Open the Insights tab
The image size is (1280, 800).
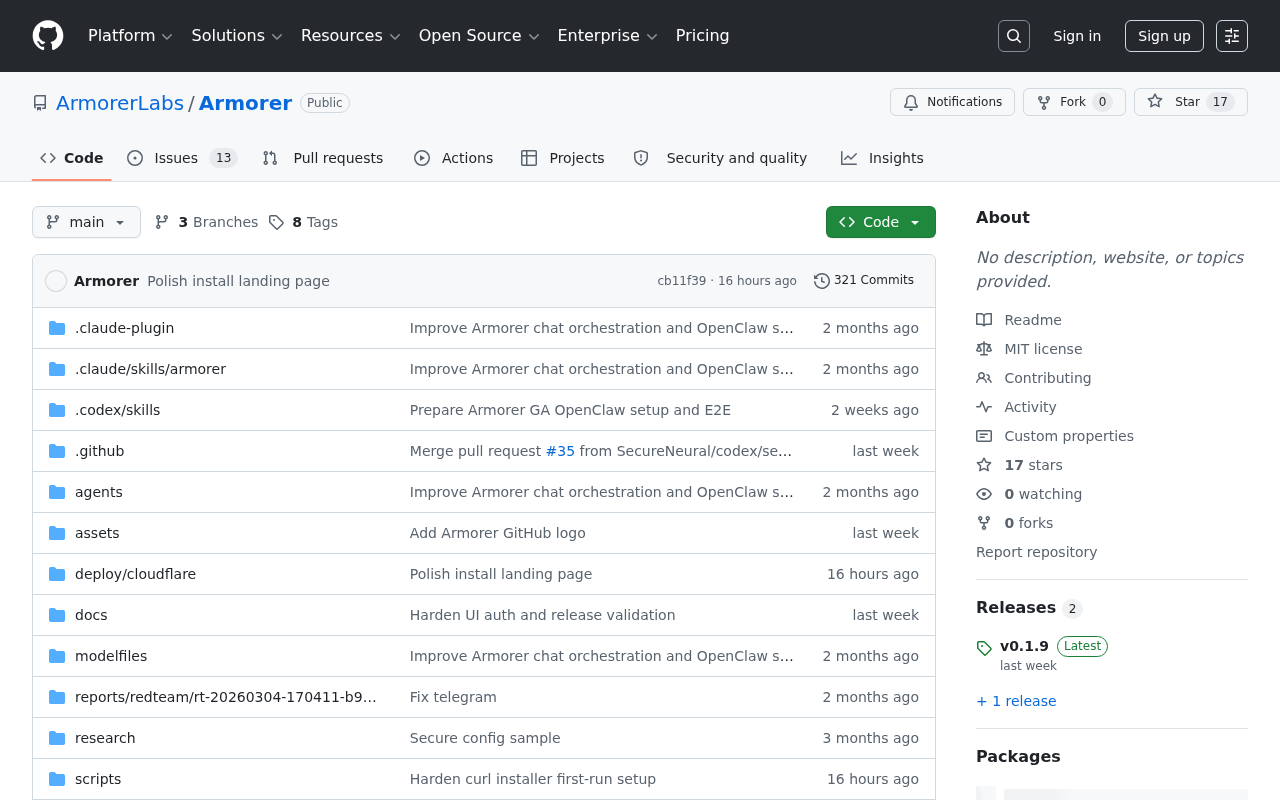pos(882,158)
